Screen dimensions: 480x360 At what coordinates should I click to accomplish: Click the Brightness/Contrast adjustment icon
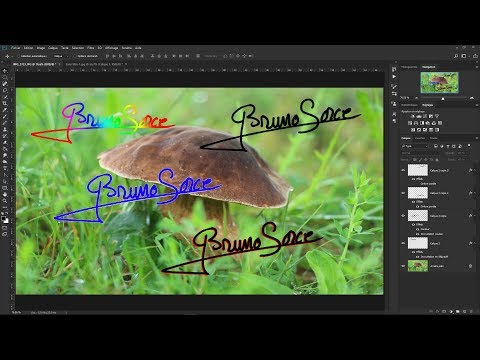[x=413, y=116]
